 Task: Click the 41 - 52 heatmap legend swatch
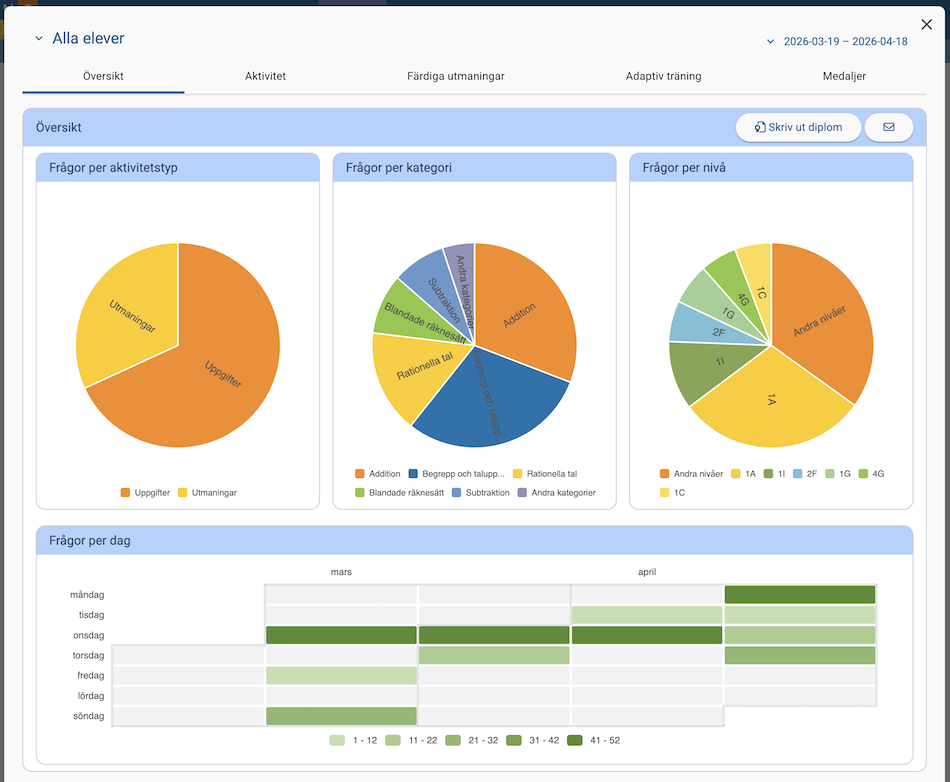(x=573, y=740)
